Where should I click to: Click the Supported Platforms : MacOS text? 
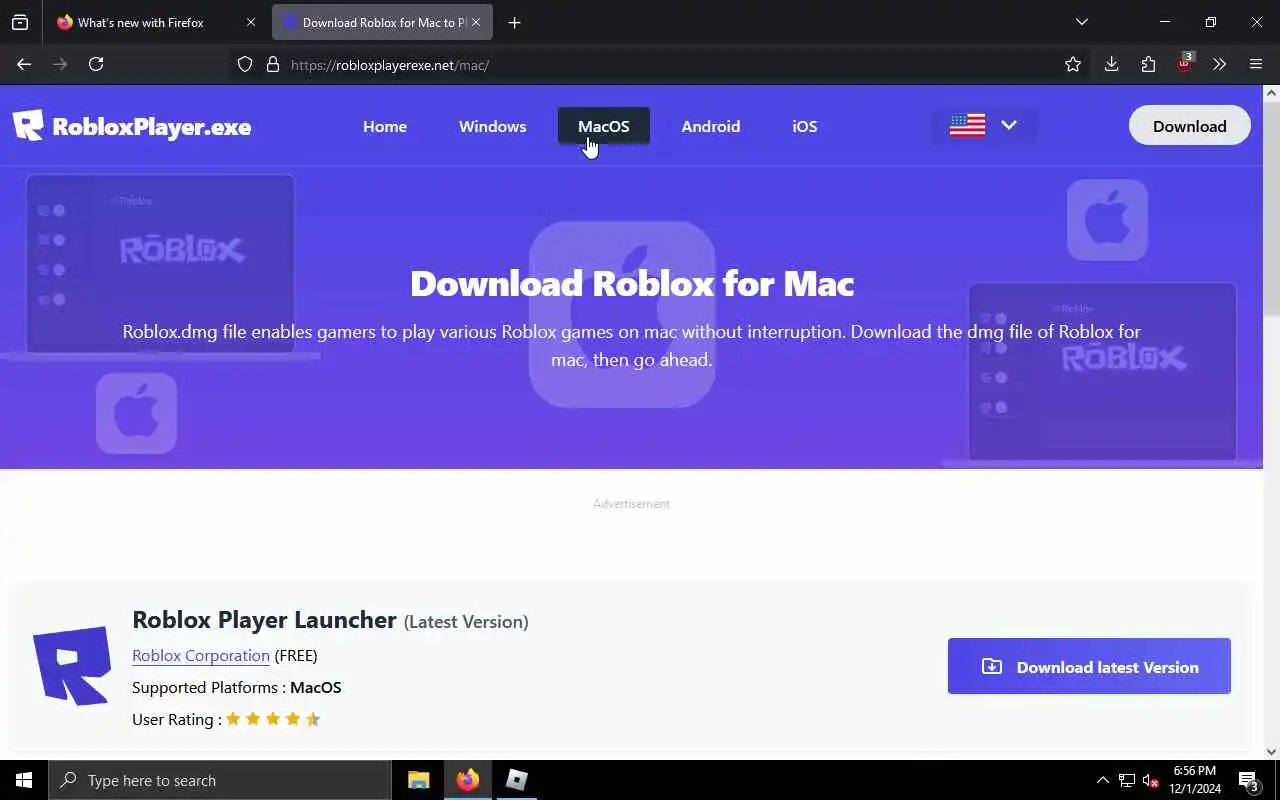click(237, 688)
